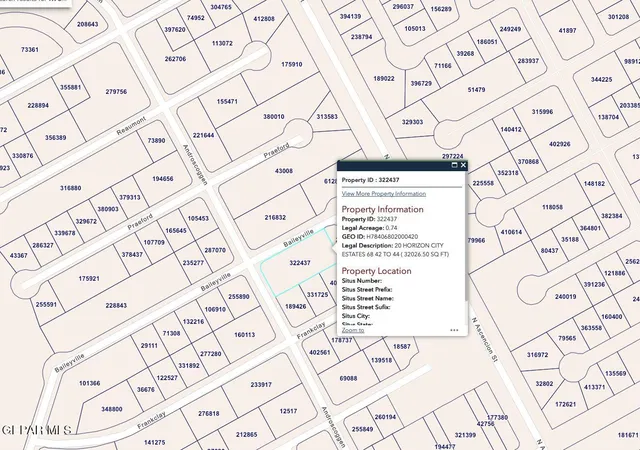
Task: Open View More Property Information link
Action: click(x=384, y=194)
